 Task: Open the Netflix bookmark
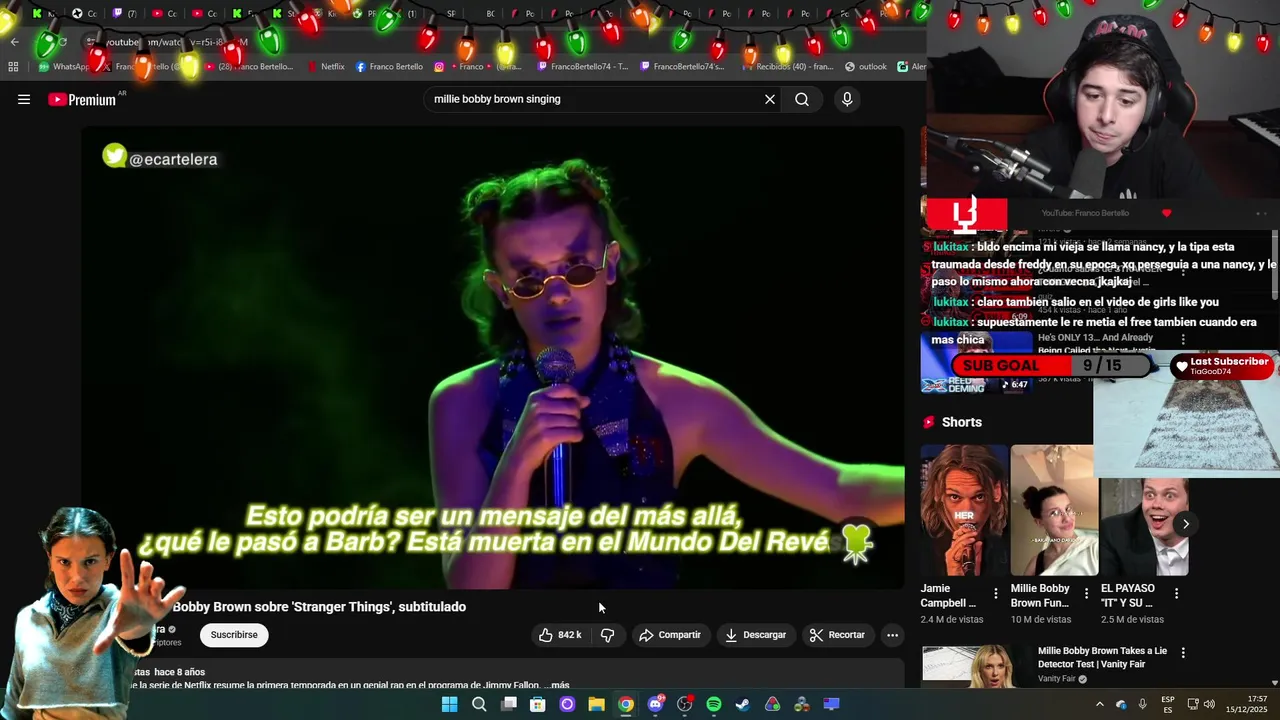[x=326, y=67]
